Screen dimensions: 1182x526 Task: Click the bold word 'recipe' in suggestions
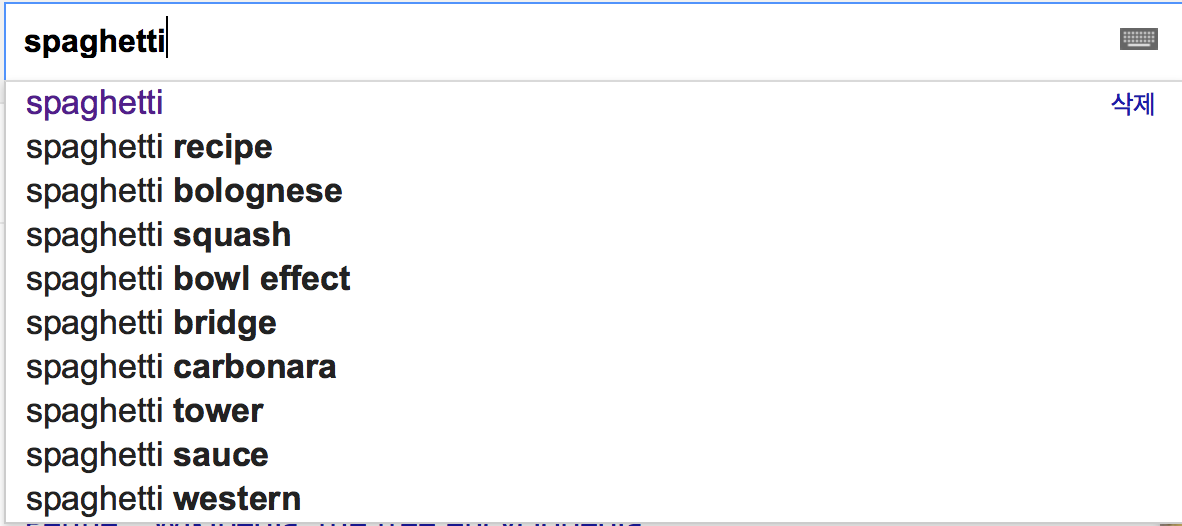coord(223,147)
